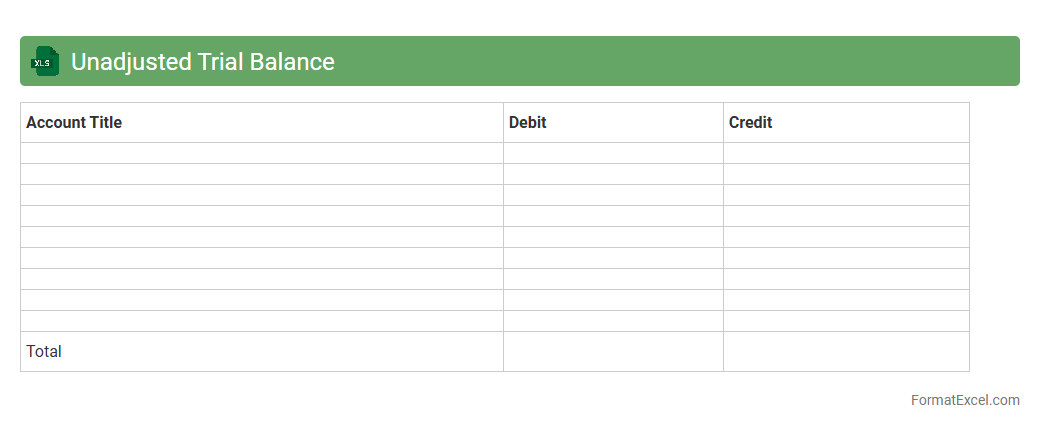Select first blank Credit cell

coord(846,153)
